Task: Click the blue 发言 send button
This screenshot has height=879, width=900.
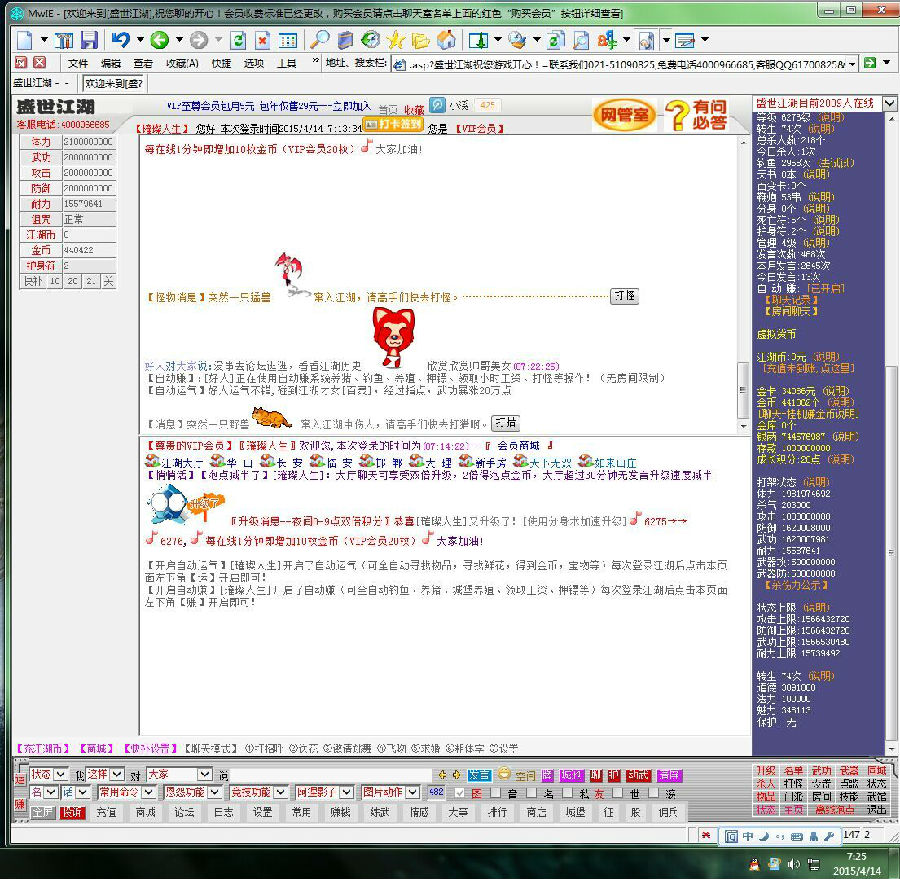Action: (x=479, y=776)
